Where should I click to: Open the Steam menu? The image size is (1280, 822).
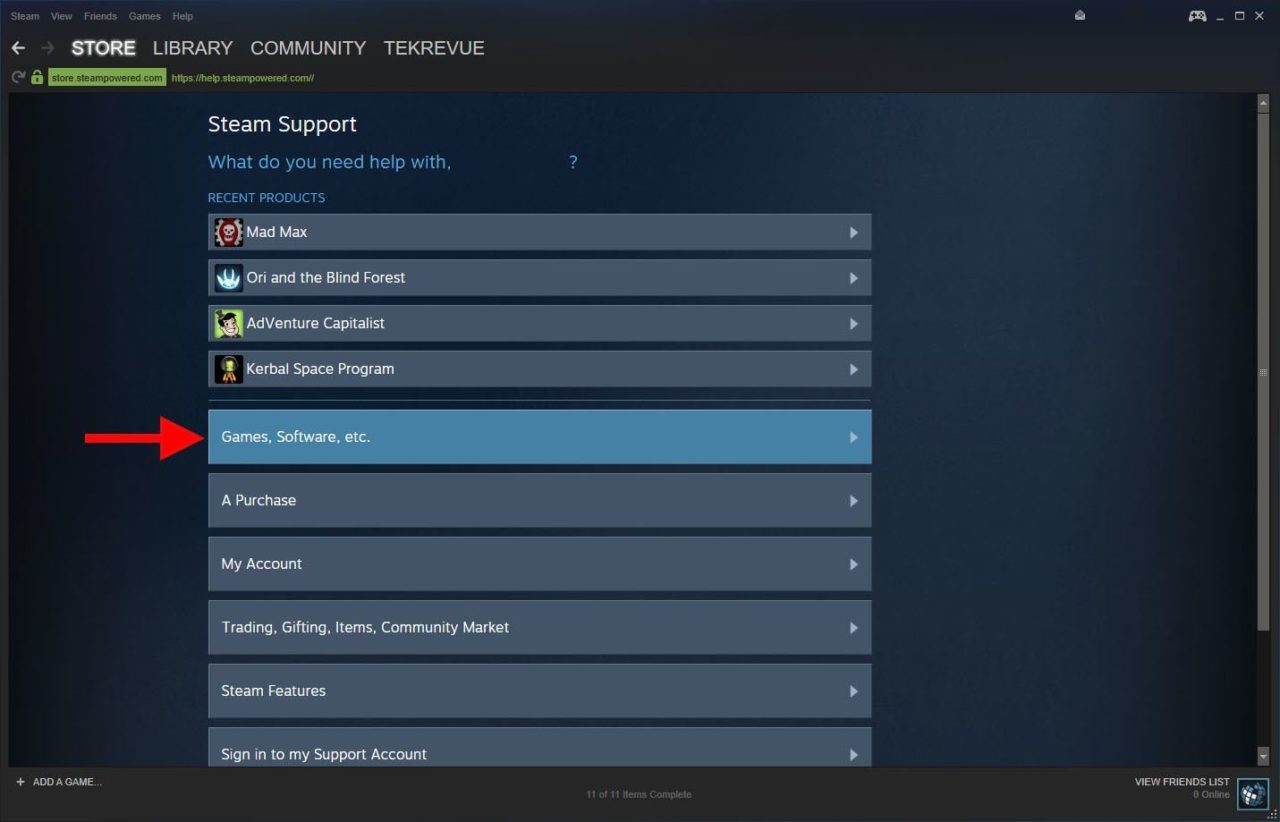(25, 16)
